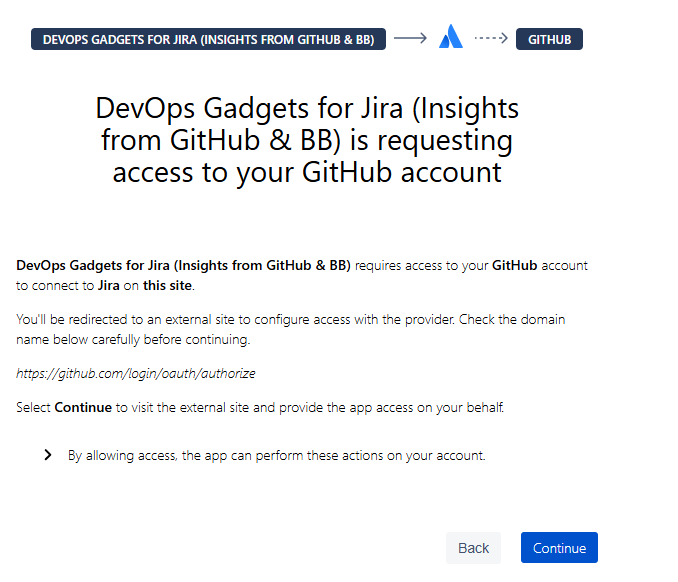Click the dashed arrow before GITHUB badge

(491, 38)
